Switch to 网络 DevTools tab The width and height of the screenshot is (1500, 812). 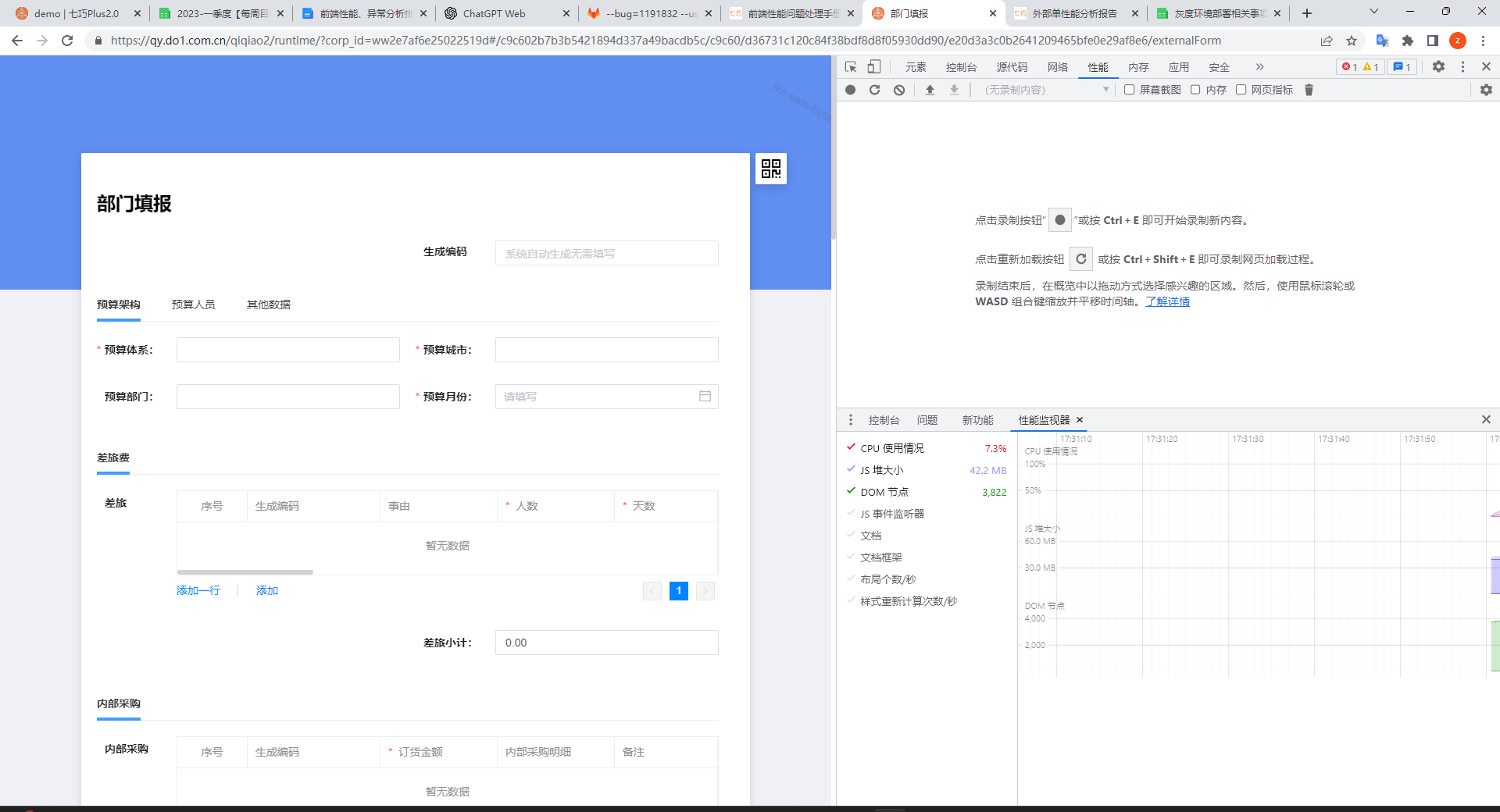click(1058, 67)
